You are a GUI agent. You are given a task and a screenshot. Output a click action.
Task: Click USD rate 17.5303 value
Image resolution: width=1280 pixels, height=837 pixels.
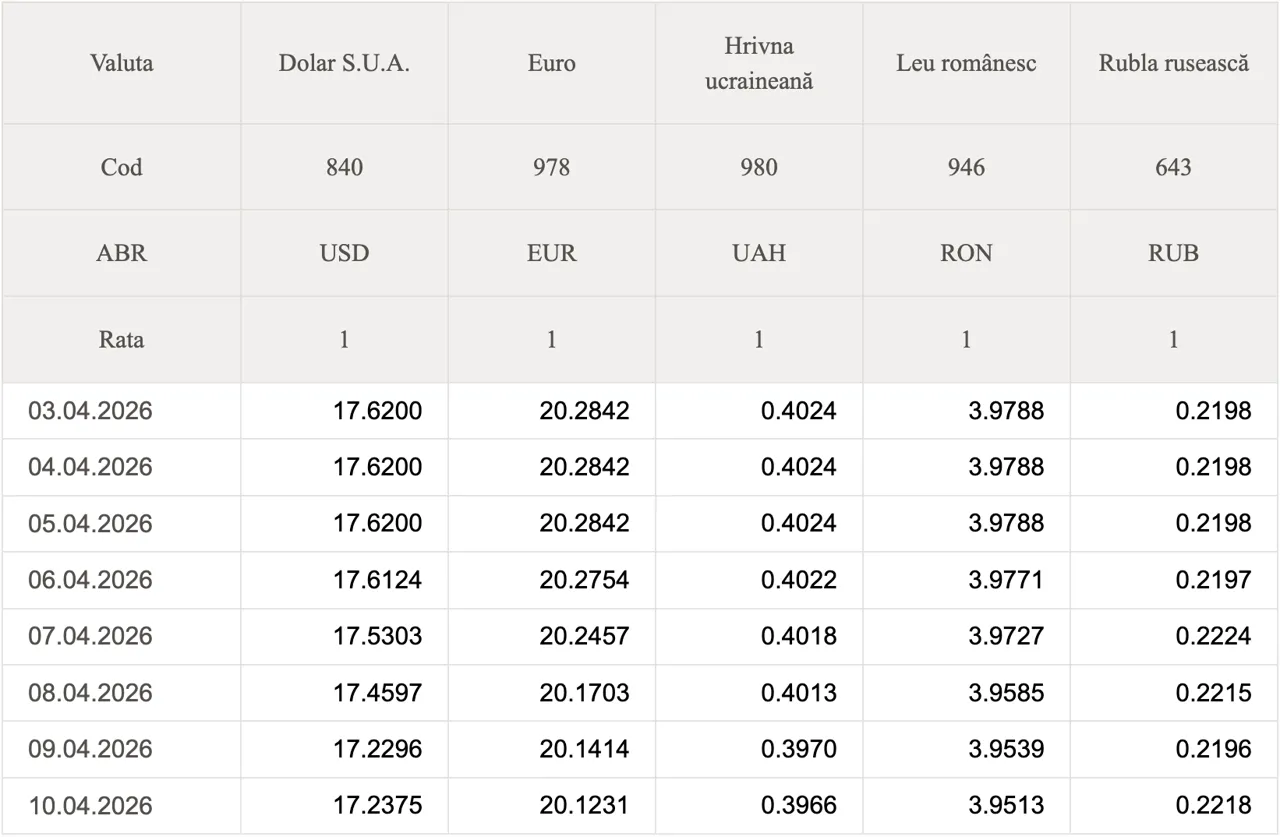coord(377,636)
